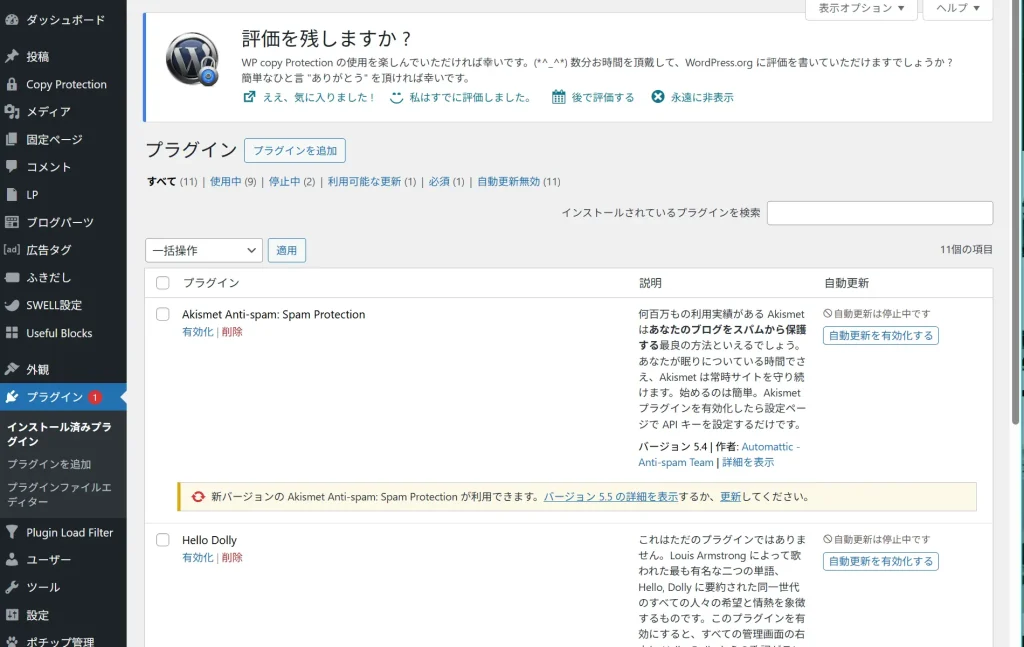The width and height of the screenshot is (1024, 647).
Task: Activate Hello Dolly via 有効化 link
Action: [x=197, y=558]
